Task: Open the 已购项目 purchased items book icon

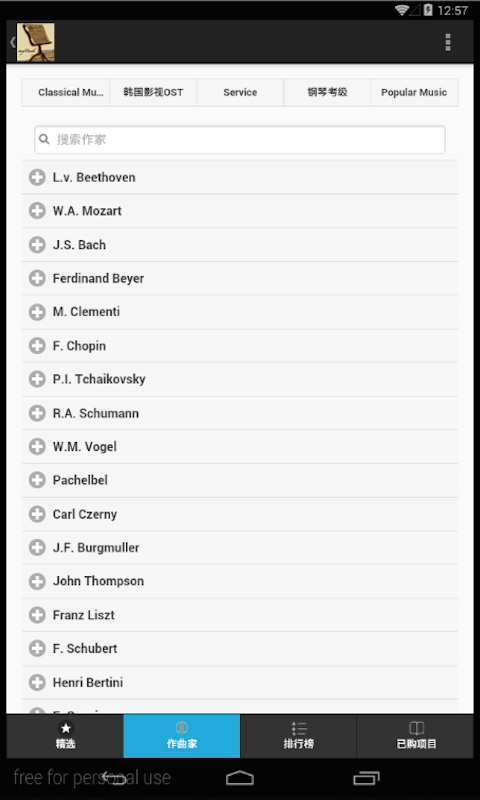Action: tap(416, 729)
